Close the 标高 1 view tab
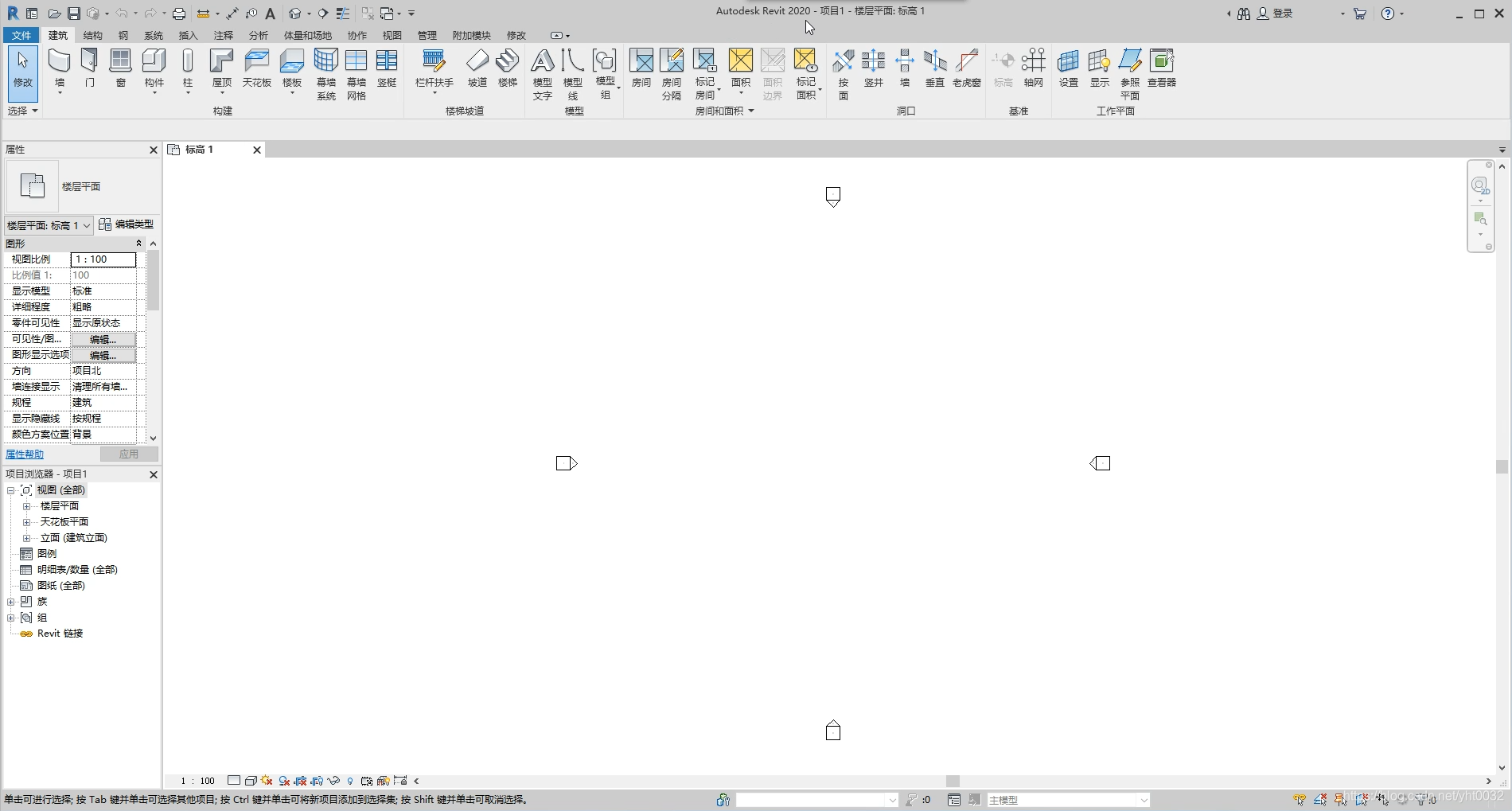This screenshot has height=811, width=1512. [257, 150]
